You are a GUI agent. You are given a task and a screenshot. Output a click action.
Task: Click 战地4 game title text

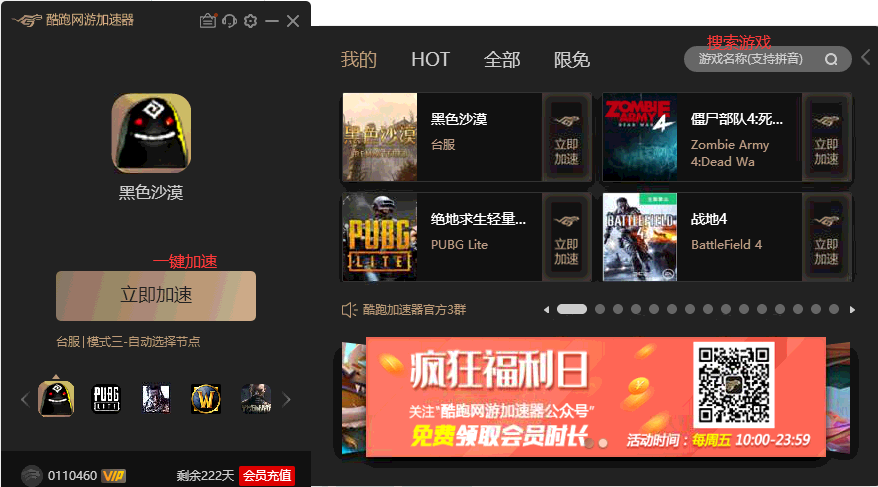pyautogui.click(x=709, y=219)
